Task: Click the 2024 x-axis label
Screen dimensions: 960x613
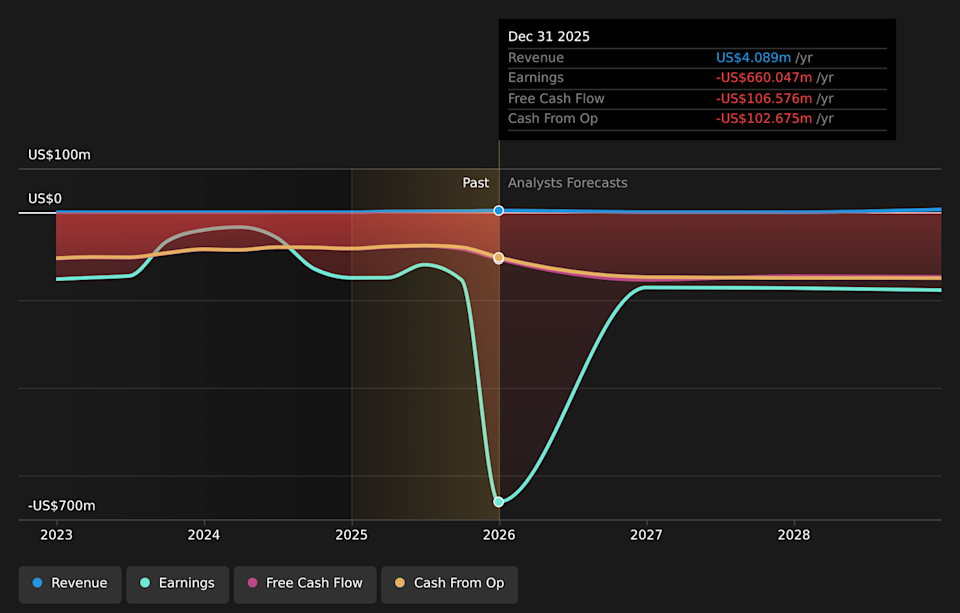Action: coord(204,535)
